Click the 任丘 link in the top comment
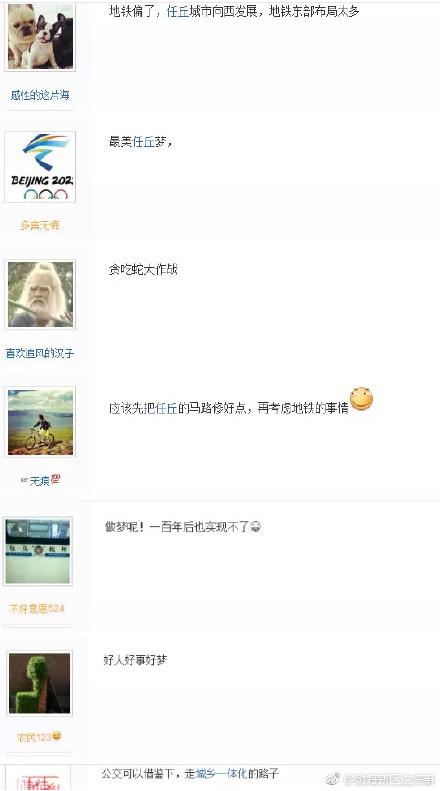 (178, 12)
